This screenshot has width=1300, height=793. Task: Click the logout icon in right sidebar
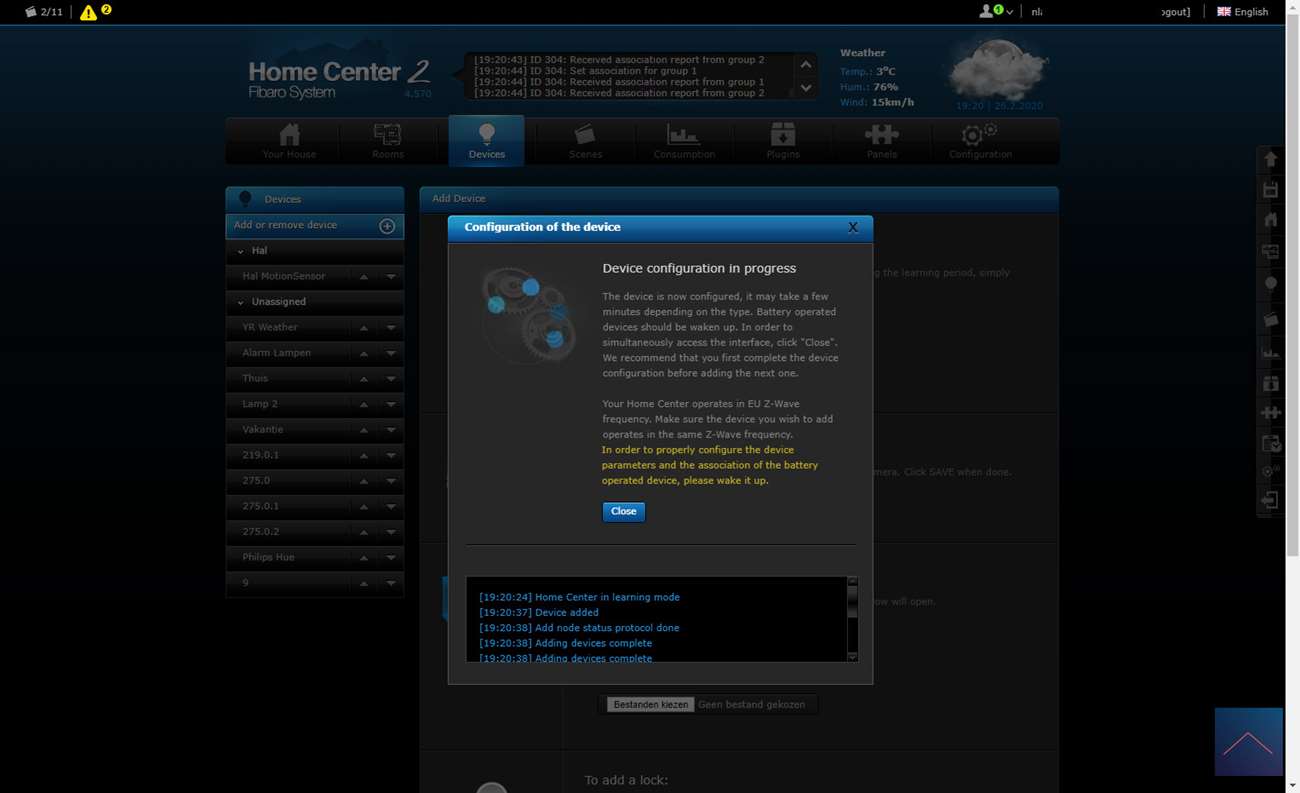point(1270,500)
